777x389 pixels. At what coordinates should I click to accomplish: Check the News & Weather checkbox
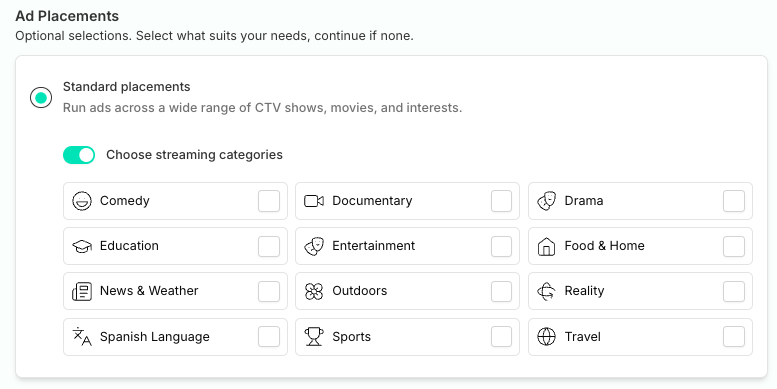click(x=269, y=291)
